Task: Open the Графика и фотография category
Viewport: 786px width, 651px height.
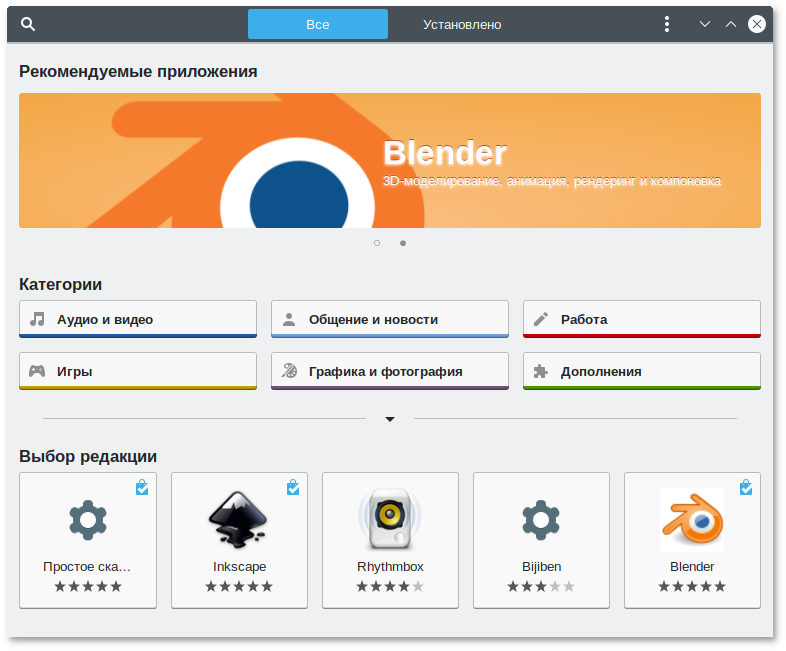Action: pyautogui.click(x=389, y=371)
